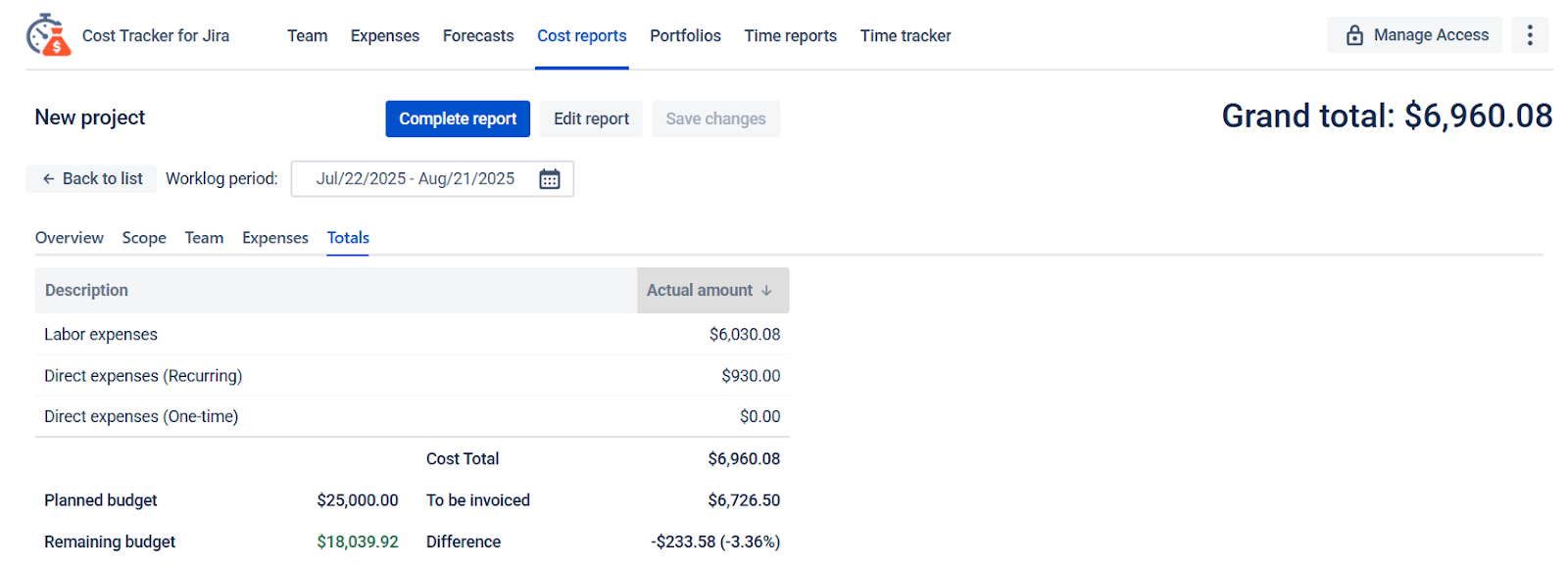Open the report's Team tab

tap(204, 238)
